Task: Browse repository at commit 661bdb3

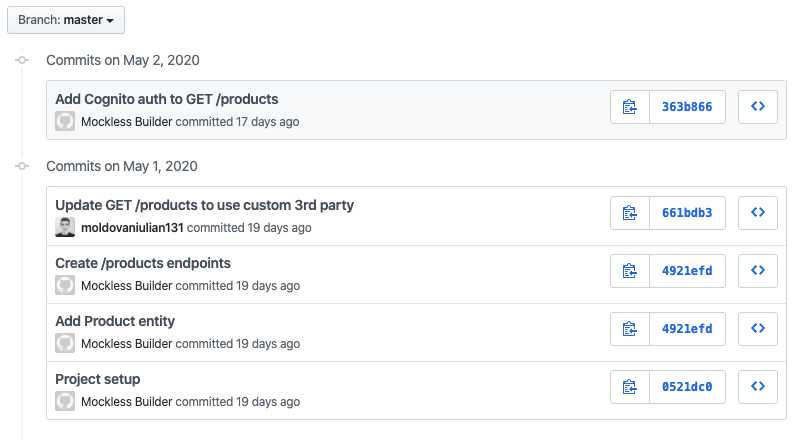Action: pyautogui.click(x=758, y=213)
